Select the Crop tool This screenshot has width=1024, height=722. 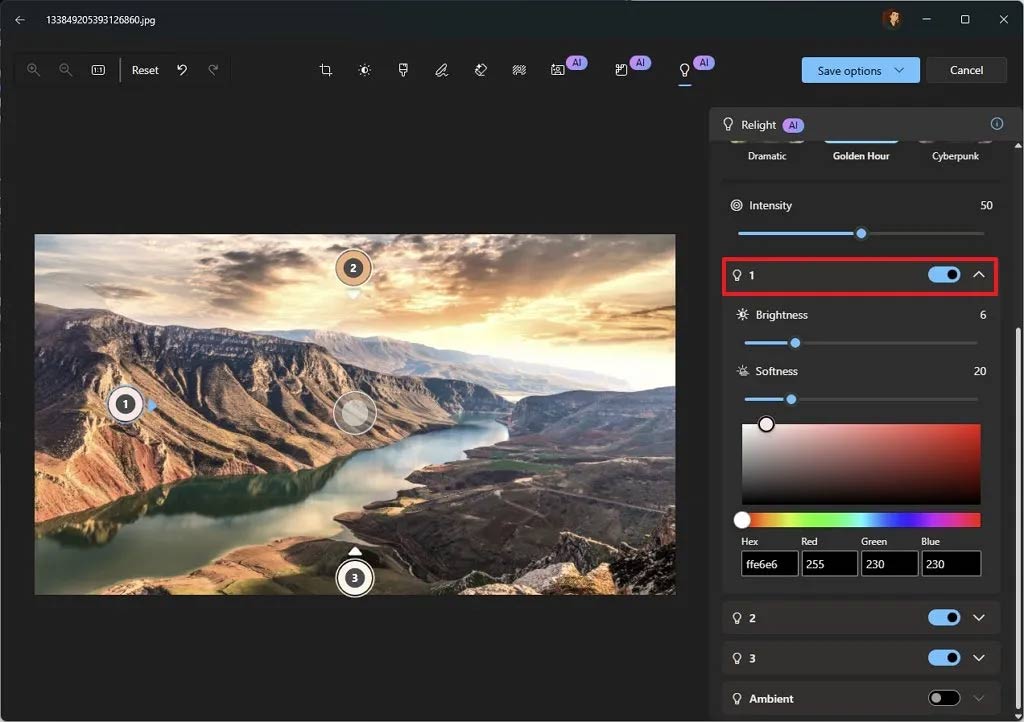(x=325, y=70)
